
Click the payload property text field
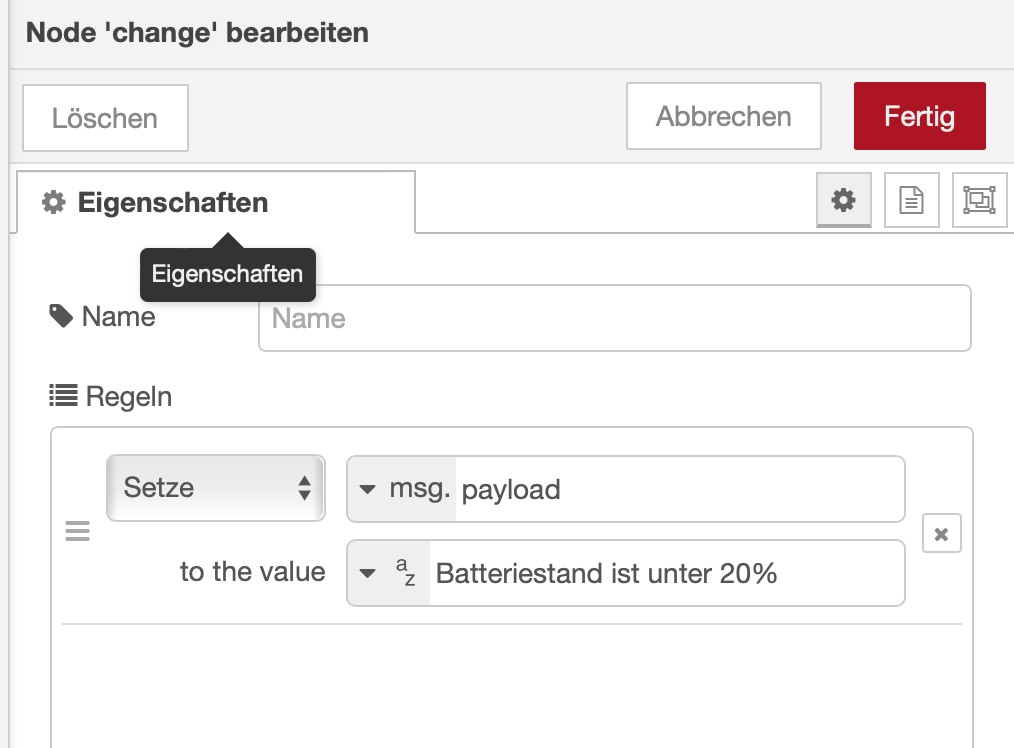678,489
